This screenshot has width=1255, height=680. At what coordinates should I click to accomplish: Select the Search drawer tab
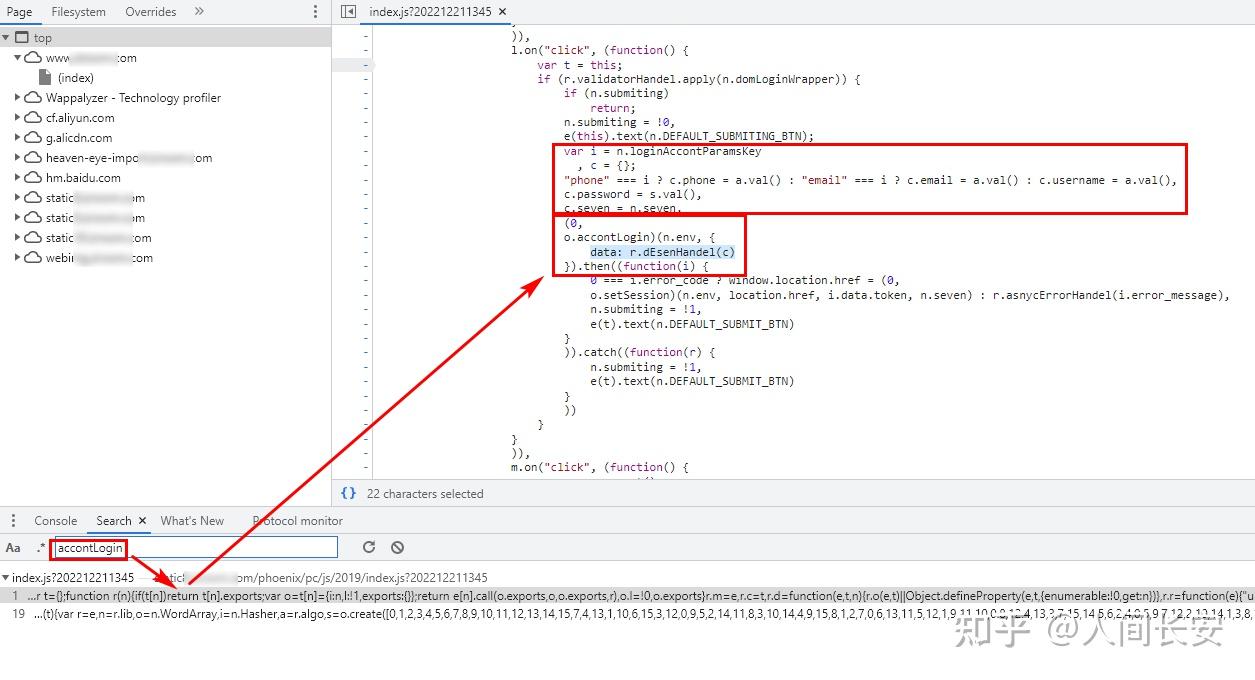(114, 521)
